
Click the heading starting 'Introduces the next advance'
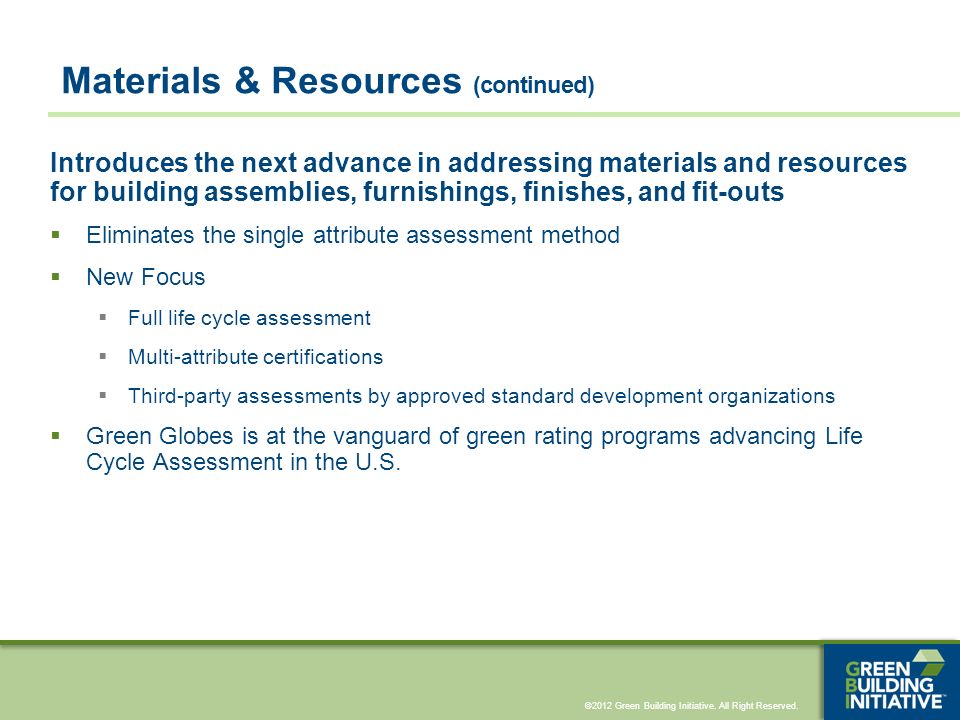point(478,177)
